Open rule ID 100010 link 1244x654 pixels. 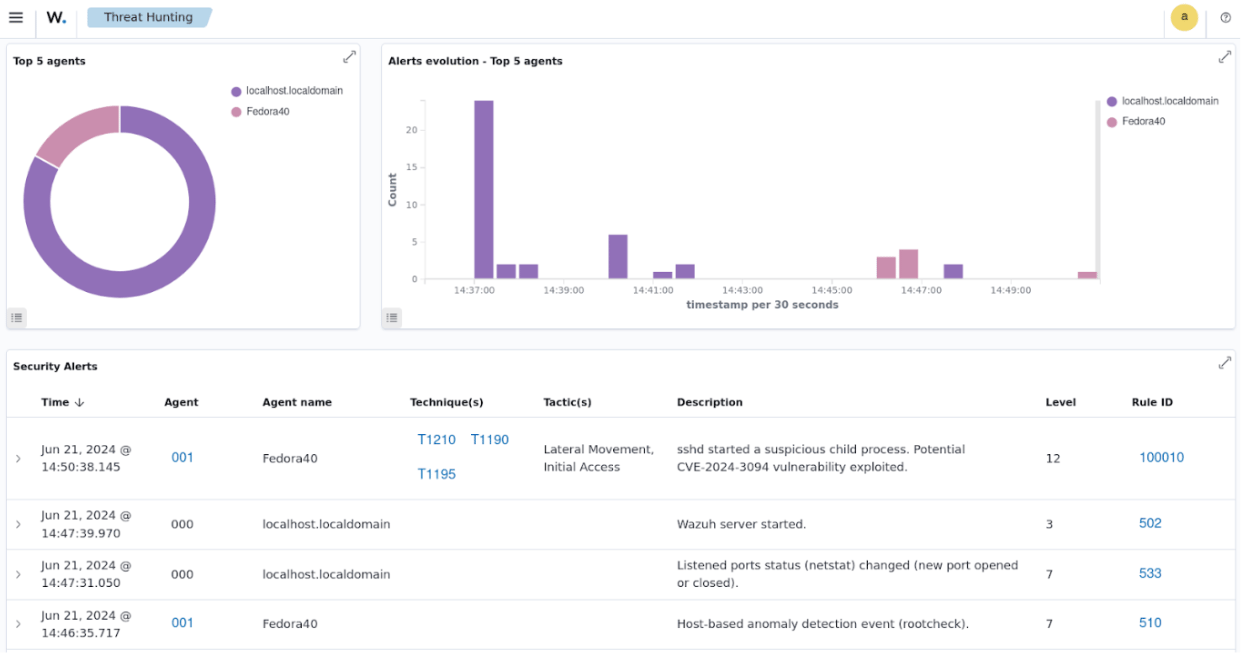click(x=1161, y=457)
